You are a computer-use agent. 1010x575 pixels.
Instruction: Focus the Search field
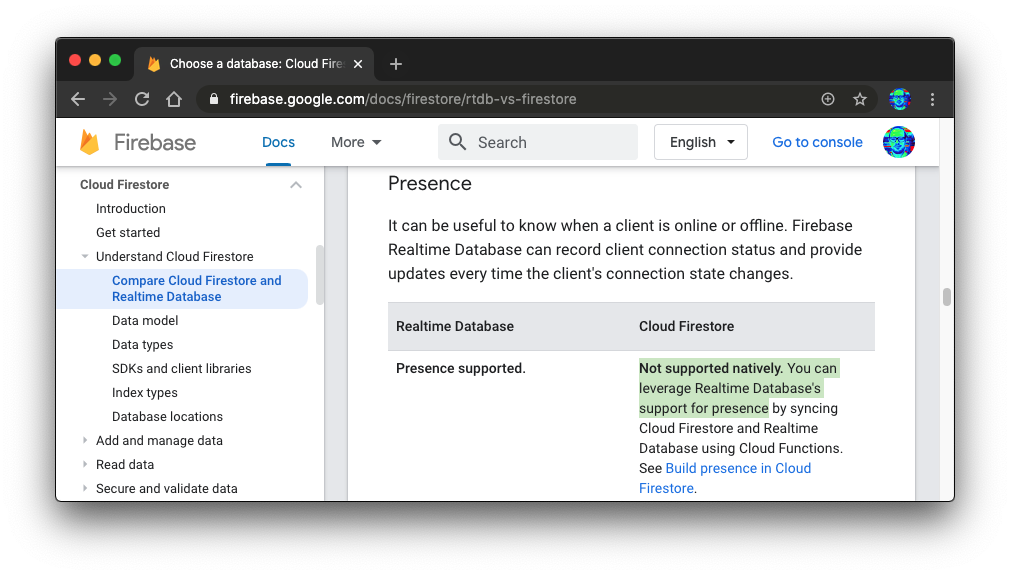(x=538, y=142)
